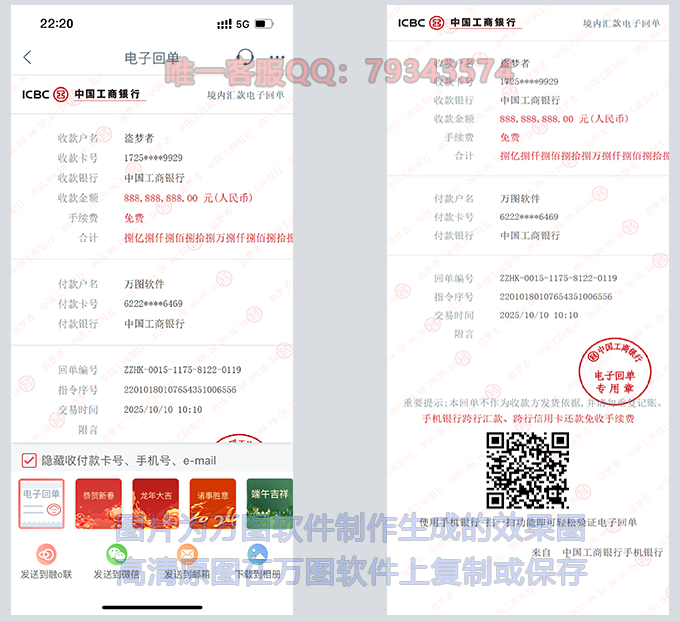The image size is (680, 621).
Task: Send the receipt via the WeChat icon
Action: (x=117, y=554)
